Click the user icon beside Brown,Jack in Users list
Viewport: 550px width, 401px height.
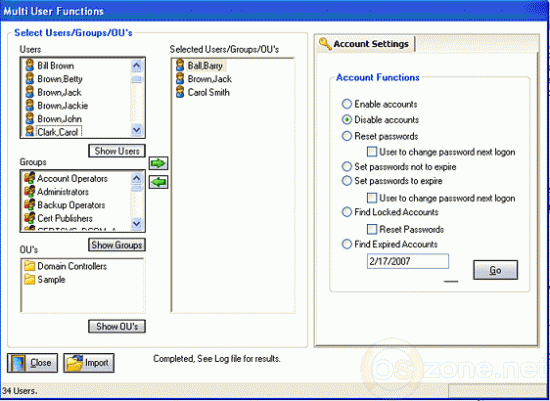tap(30, 92)
